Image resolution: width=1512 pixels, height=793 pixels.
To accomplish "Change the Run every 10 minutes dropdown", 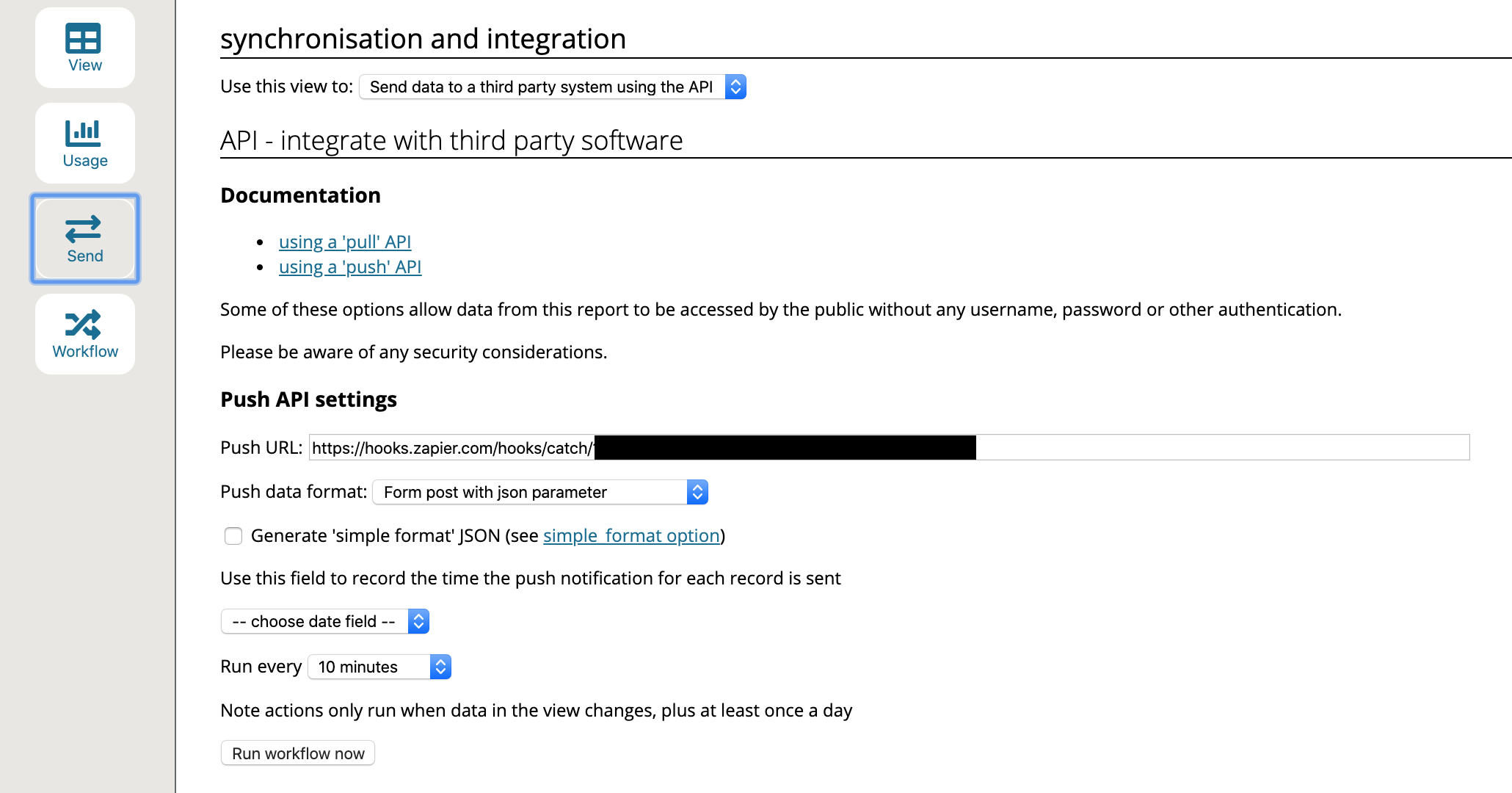I will (x=379, y=667).
